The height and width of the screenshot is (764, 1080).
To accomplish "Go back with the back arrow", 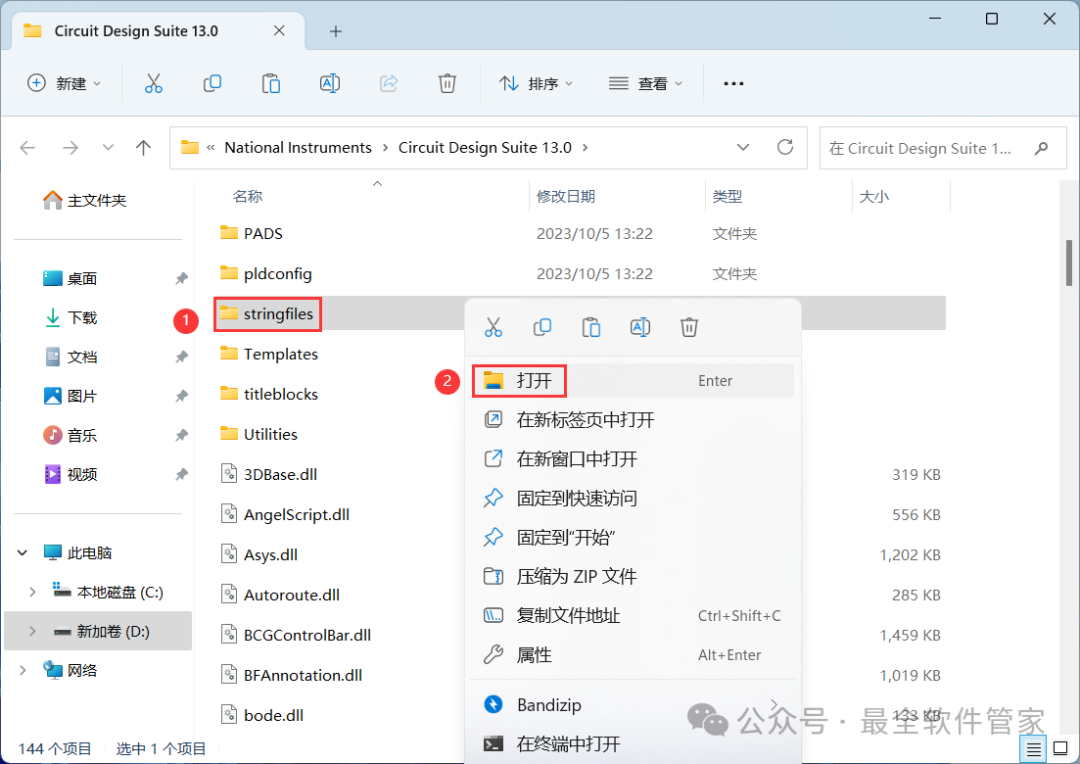I will 28,147.
